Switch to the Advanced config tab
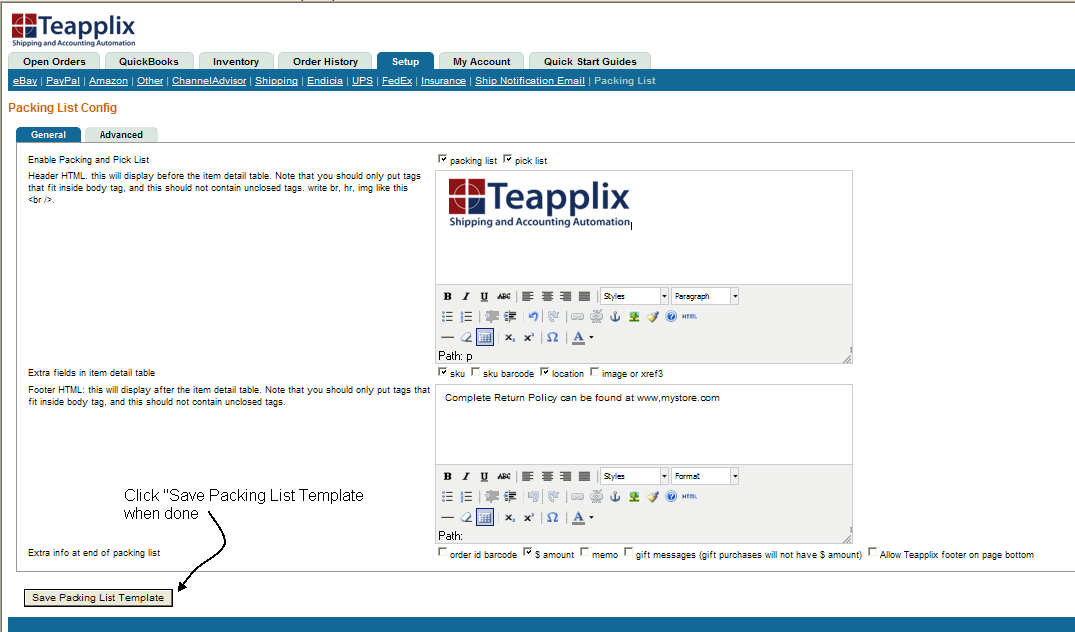 pyautogui.click(x=121, y=135)
